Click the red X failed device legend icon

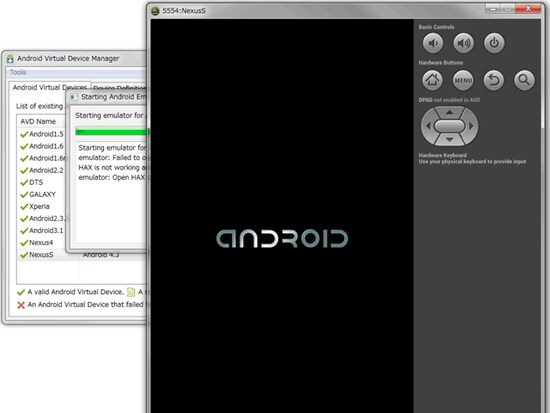pyautogui.click(x=21, y=305)
